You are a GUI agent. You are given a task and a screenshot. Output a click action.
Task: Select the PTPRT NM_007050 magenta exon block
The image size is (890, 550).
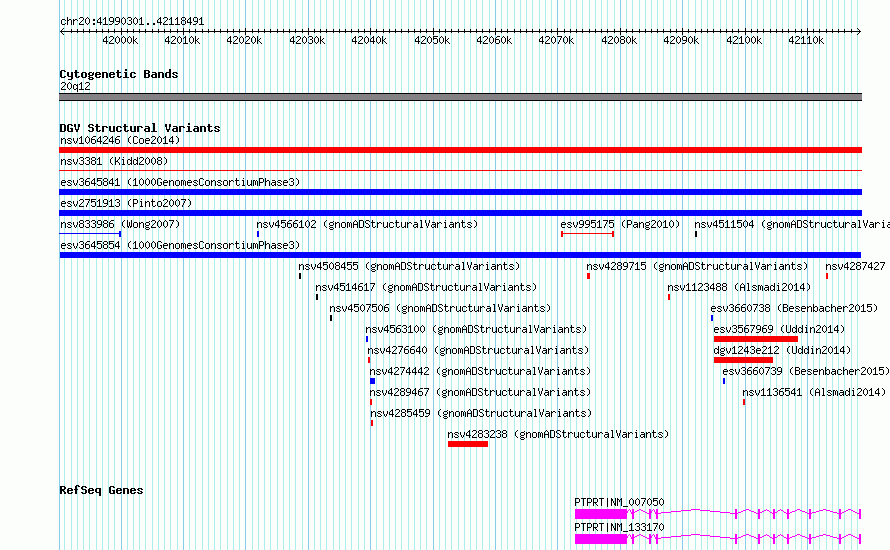coord(601,514)
